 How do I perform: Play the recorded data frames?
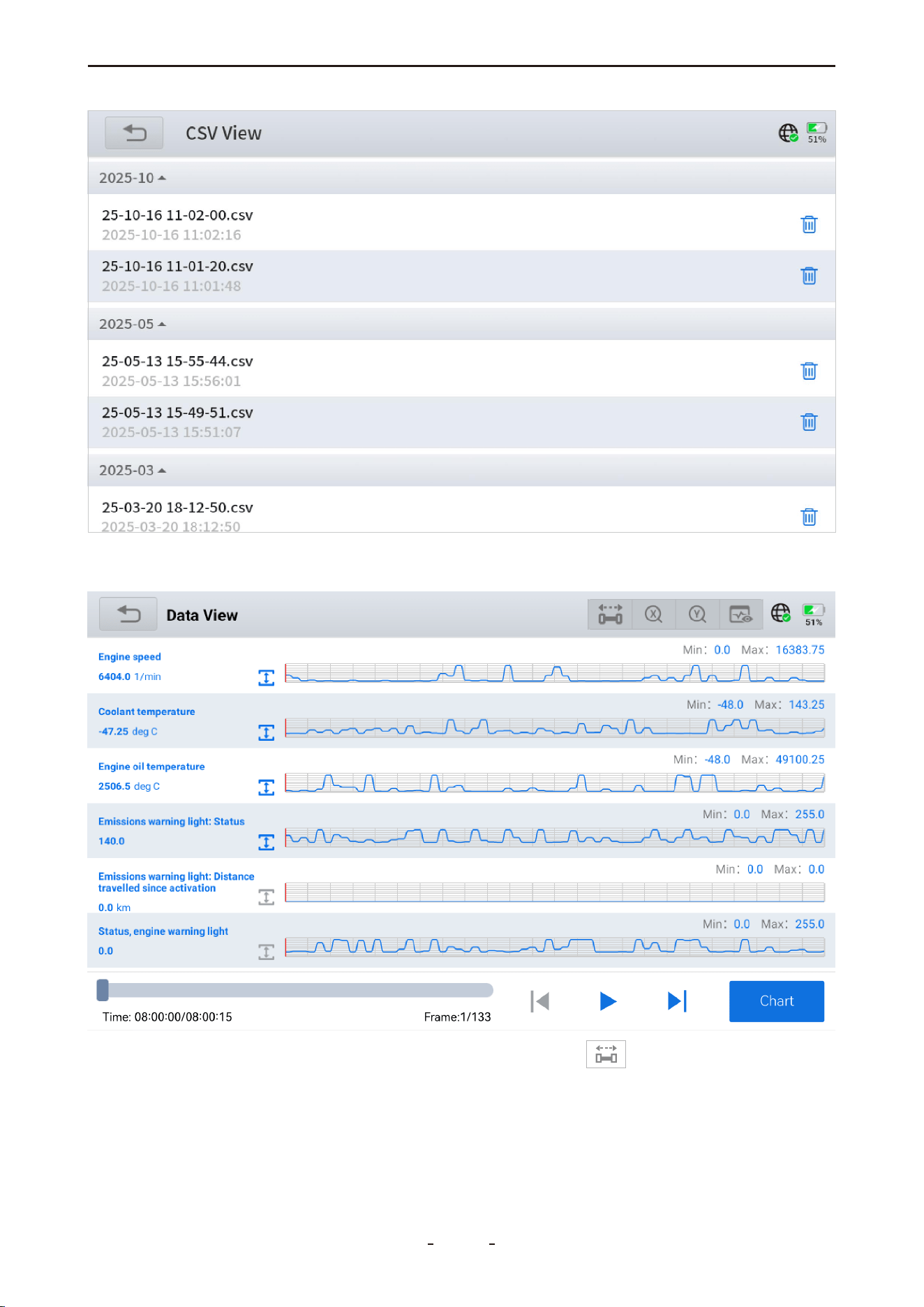[x=608, y=1001]
